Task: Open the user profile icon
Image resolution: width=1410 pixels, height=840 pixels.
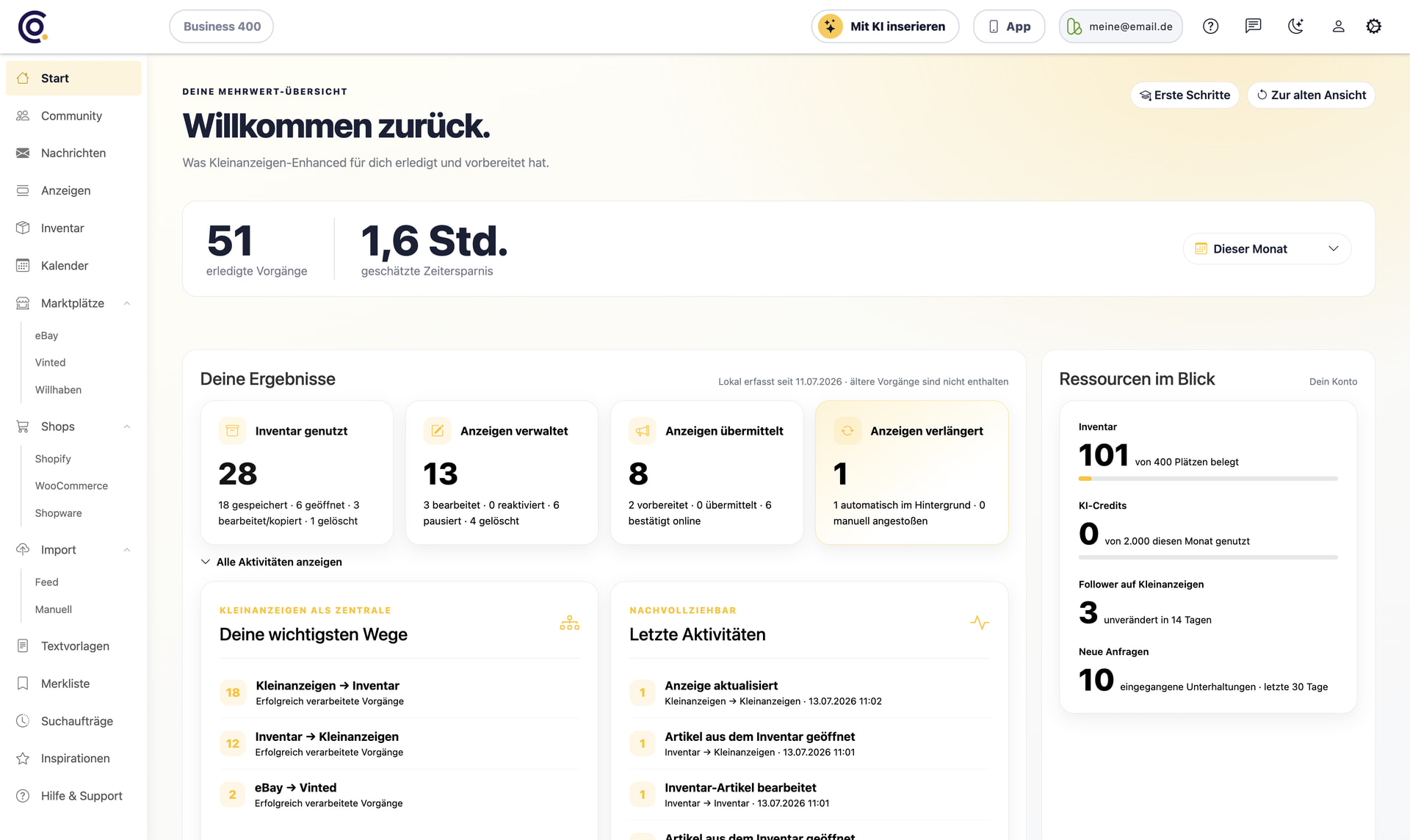Action: pyautogui.click(x=1338, y=26)
